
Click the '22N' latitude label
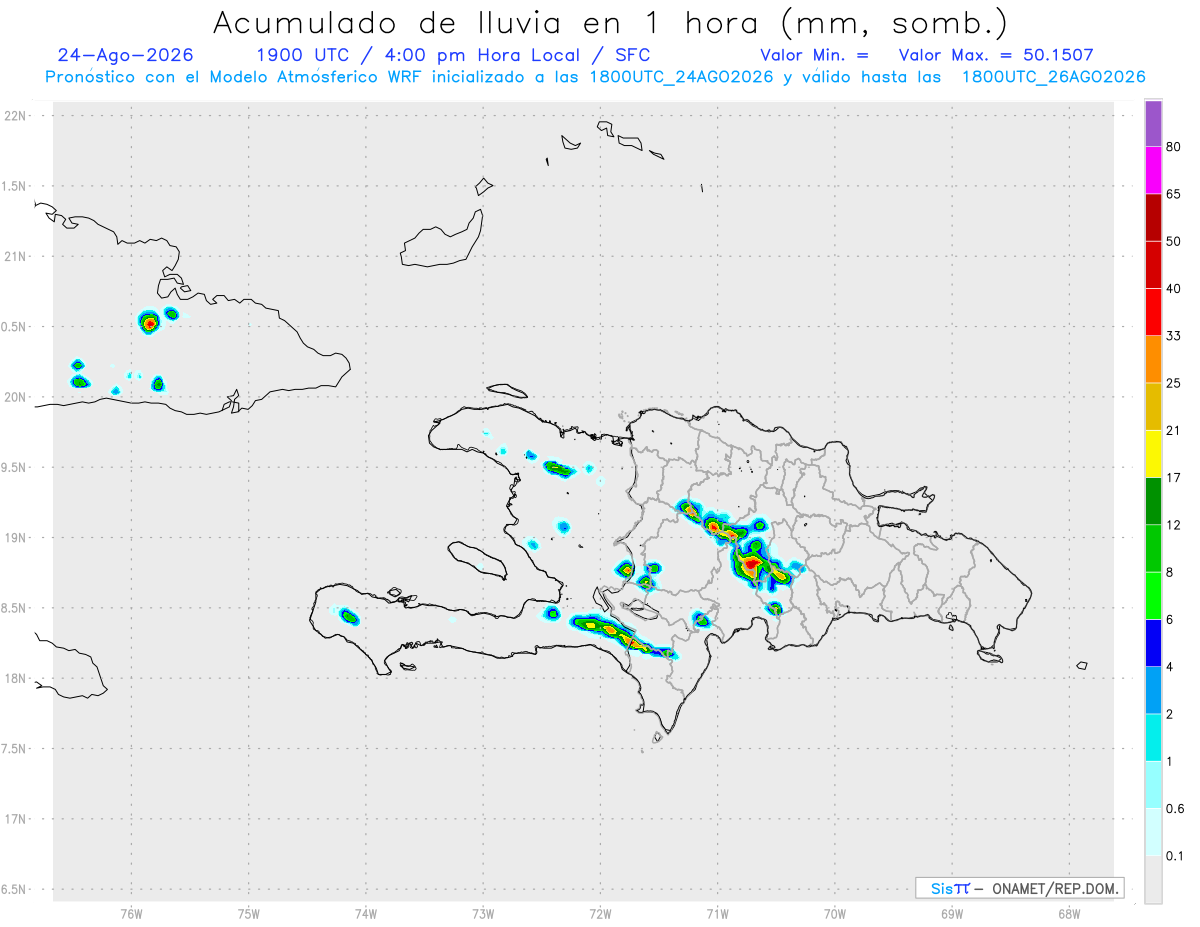pyautogui.click(x=16, y=116)
